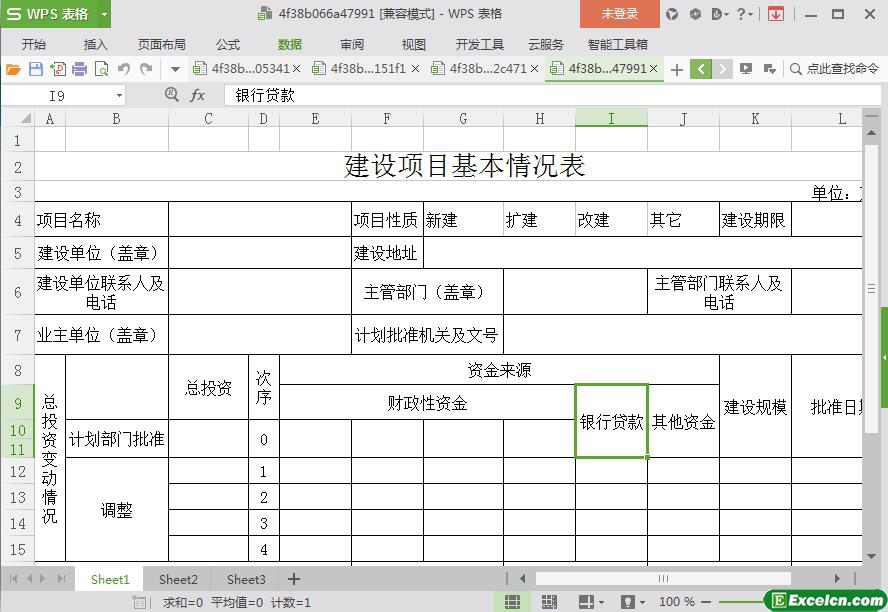
Task: Open the eye protection mode dropdown
Action: 642,602
